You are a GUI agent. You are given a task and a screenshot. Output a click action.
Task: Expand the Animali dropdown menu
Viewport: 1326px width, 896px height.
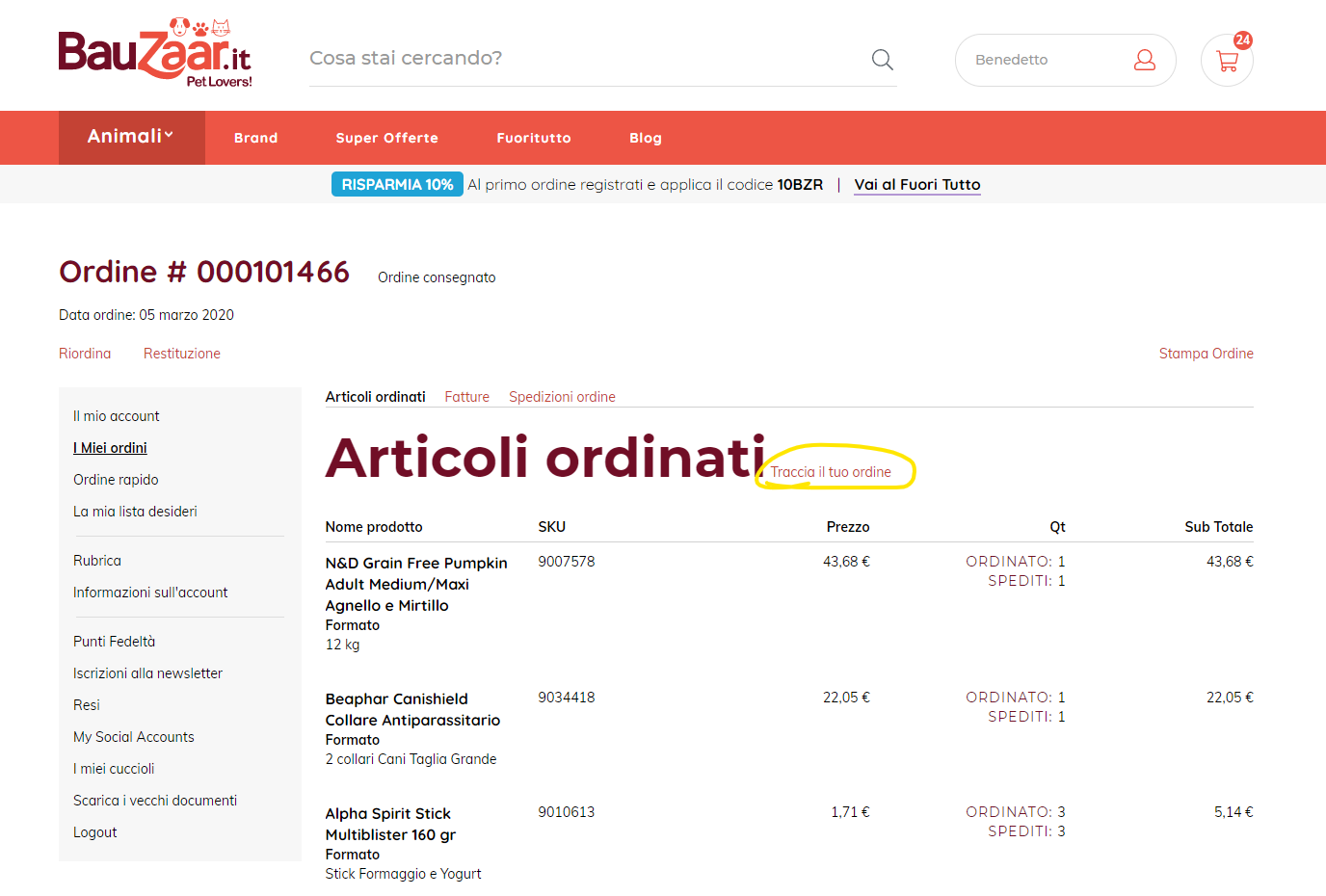[x=132, y=137]
